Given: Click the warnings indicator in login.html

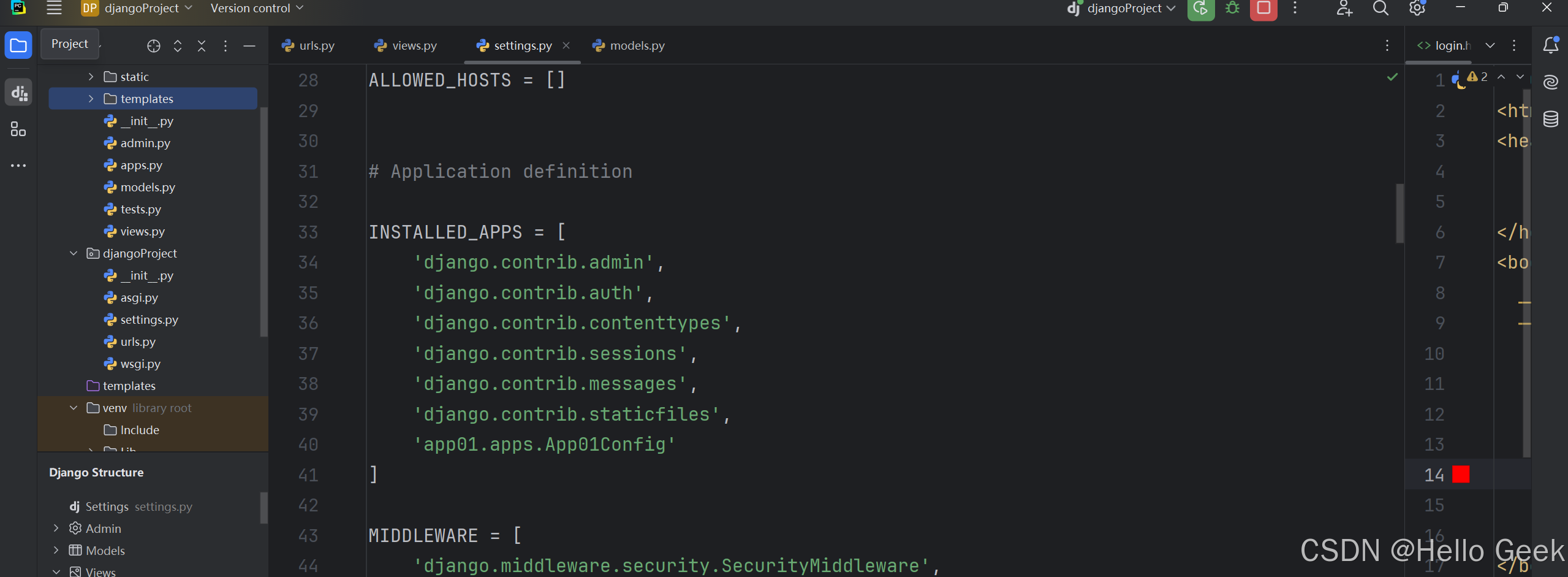Looking at the screenshot, I should point(1477,77).
